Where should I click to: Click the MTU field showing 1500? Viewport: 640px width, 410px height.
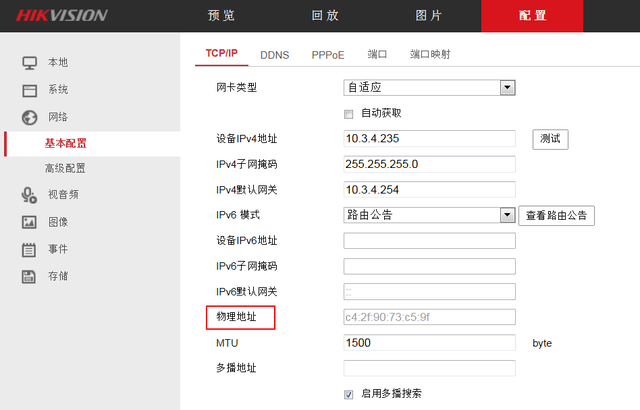[x=429, y=343]
